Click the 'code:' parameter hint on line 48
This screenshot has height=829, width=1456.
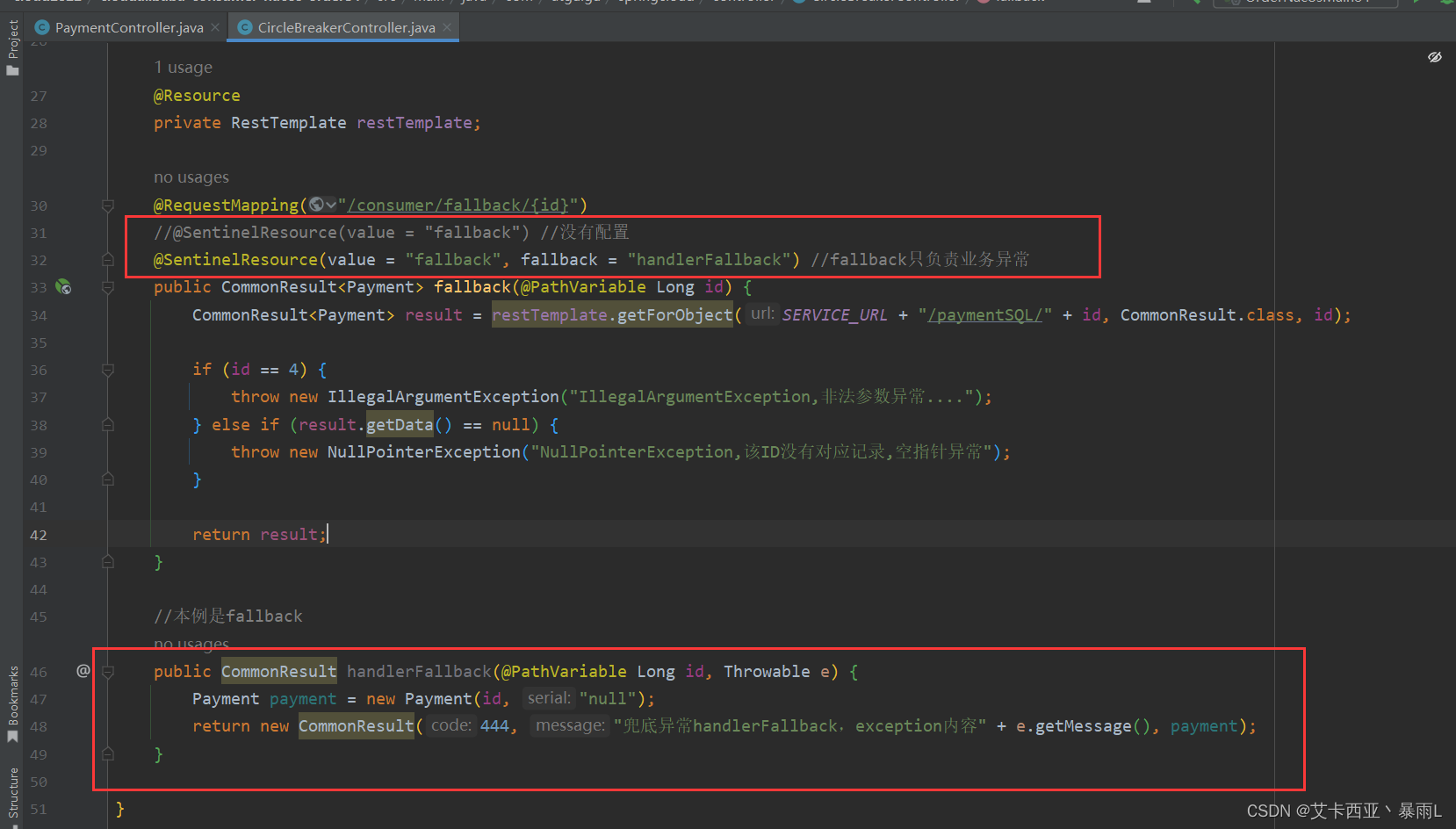point(451,725)
